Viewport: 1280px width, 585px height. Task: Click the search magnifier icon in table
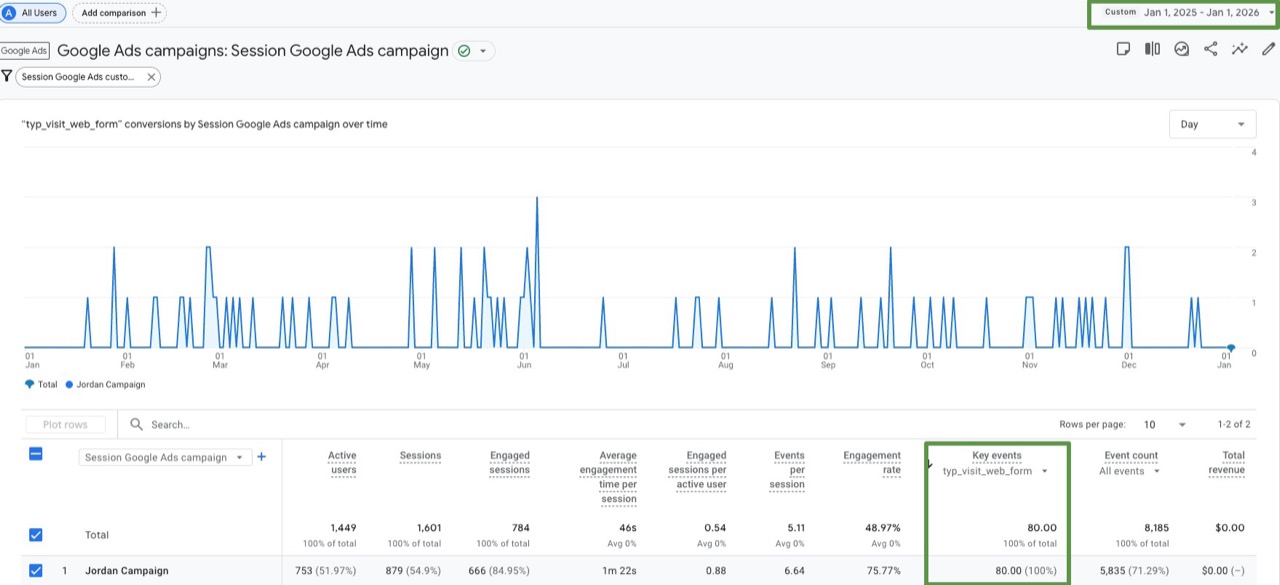coord(137,425)
